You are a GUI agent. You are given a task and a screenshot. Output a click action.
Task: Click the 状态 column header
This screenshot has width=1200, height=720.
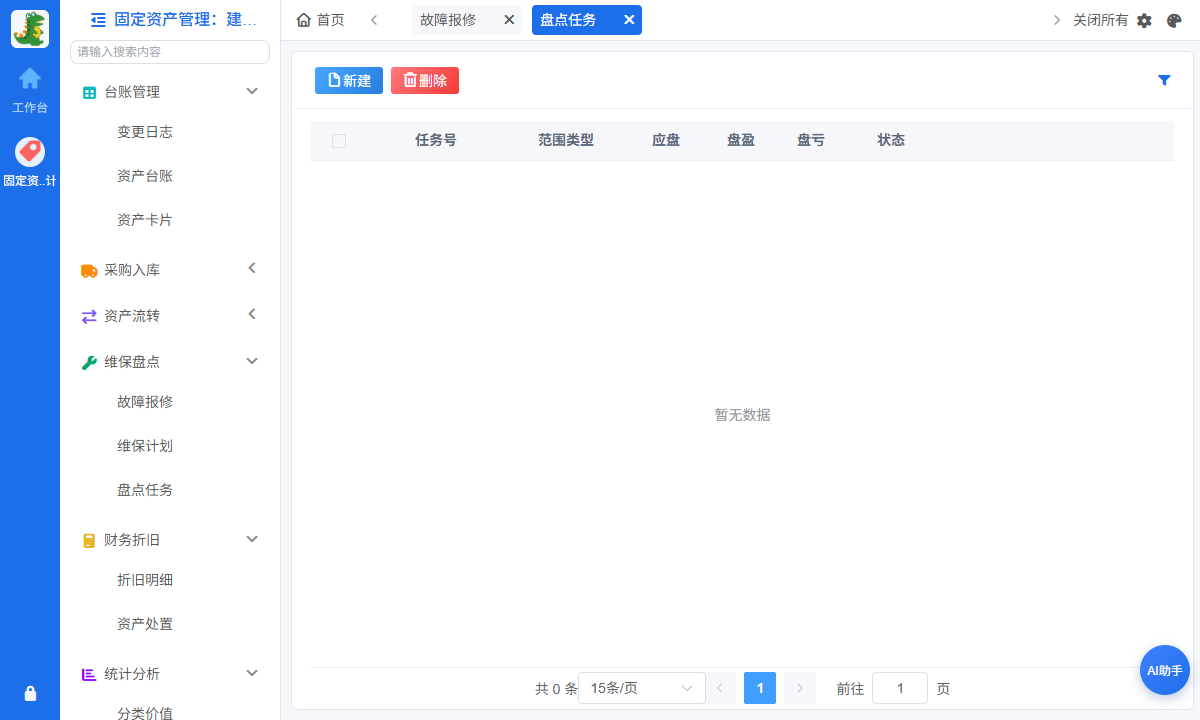point(891,140)
